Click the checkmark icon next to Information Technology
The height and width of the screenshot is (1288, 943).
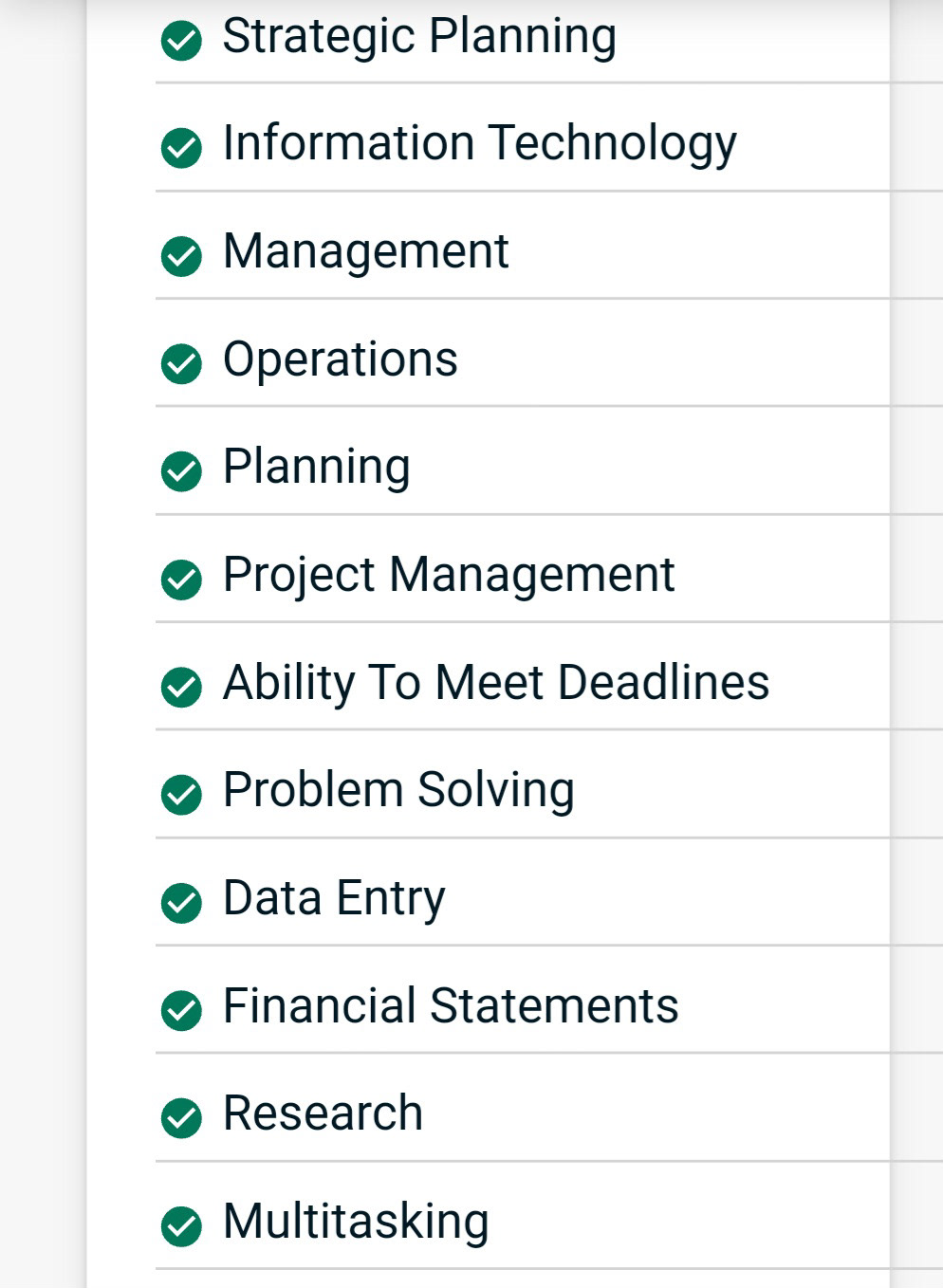point(181,148)
